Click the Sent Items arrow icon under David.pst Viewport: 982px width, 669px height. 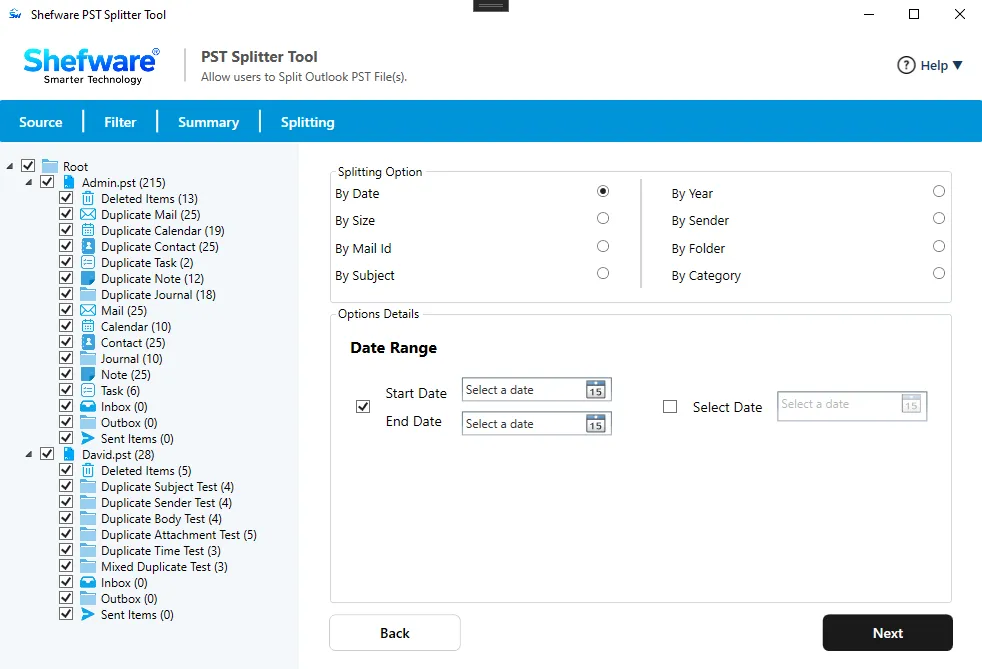[x=88, y=615]
